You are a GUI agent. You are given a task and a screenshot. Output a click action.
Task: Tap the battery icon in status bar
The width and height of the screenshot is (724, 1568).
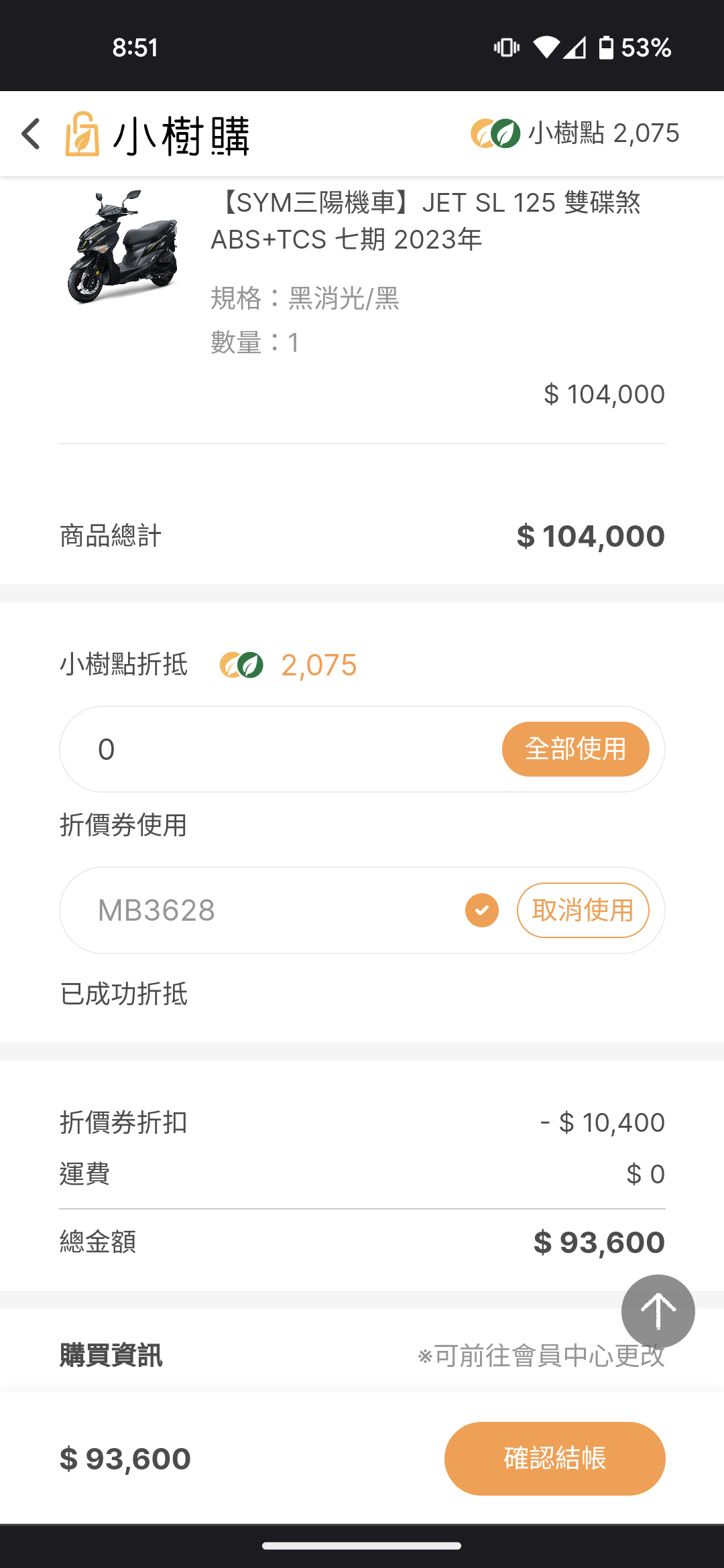[x=606, y=48]
